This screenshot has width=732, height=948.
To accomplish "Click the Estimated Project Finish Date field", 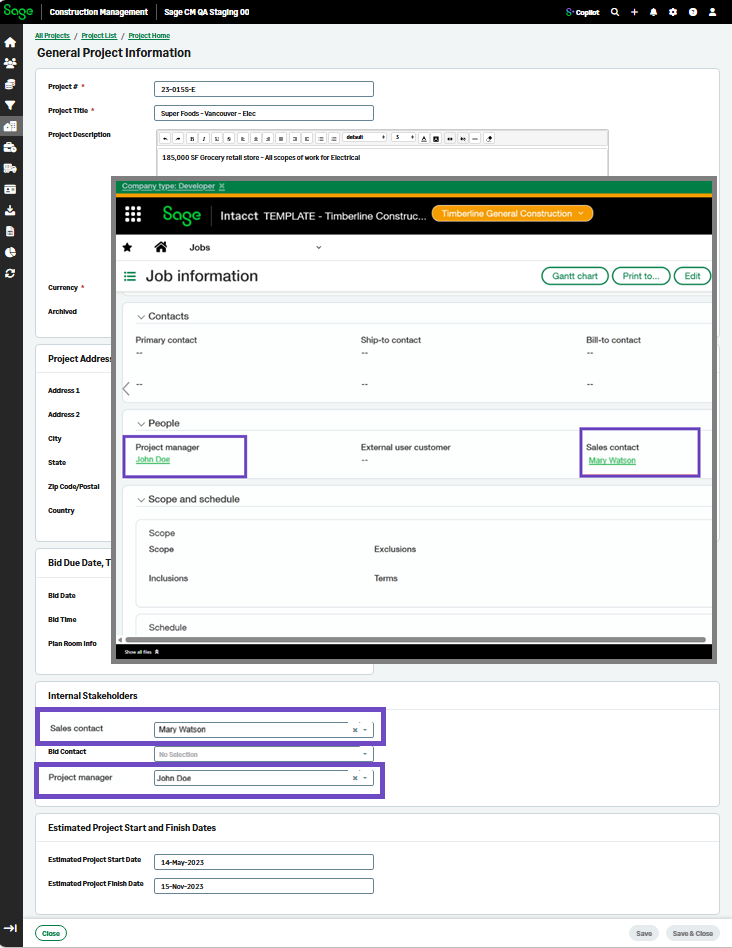I will point(264,886).
